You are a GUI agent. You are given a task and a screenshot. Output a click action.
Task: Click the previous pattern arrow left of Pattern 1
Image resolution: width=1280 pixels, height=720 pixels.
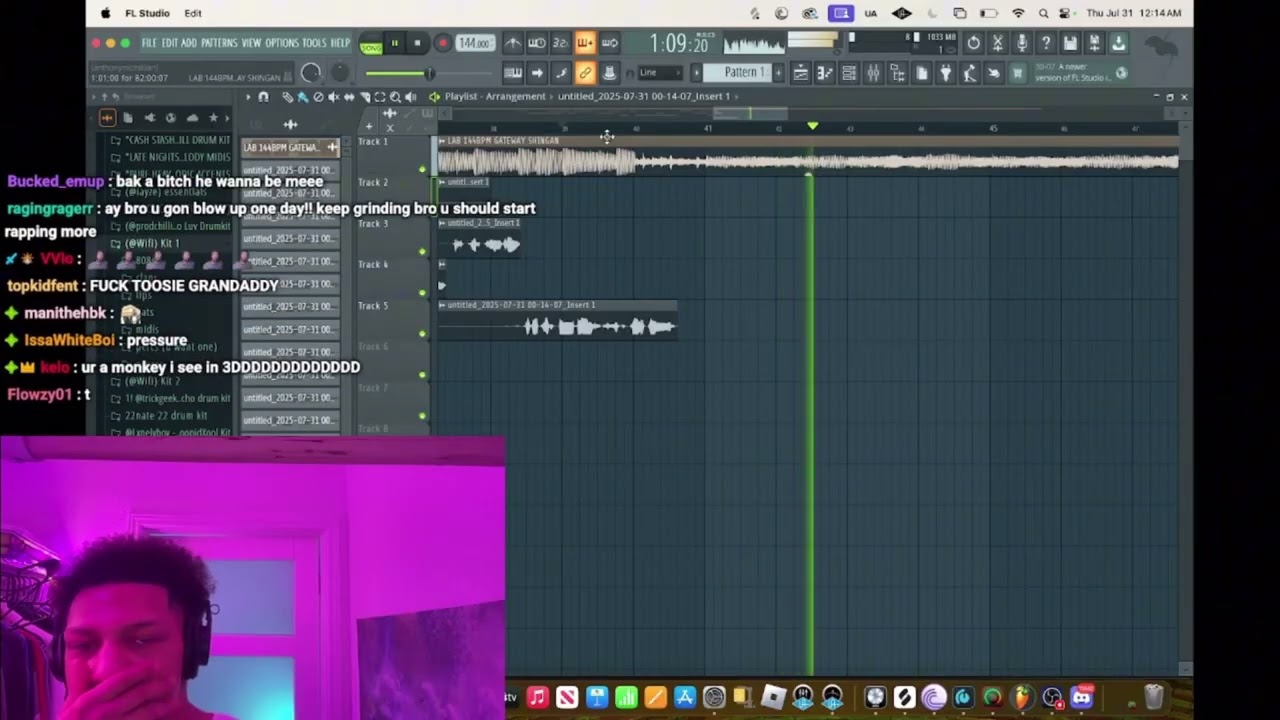pos(697,72)
